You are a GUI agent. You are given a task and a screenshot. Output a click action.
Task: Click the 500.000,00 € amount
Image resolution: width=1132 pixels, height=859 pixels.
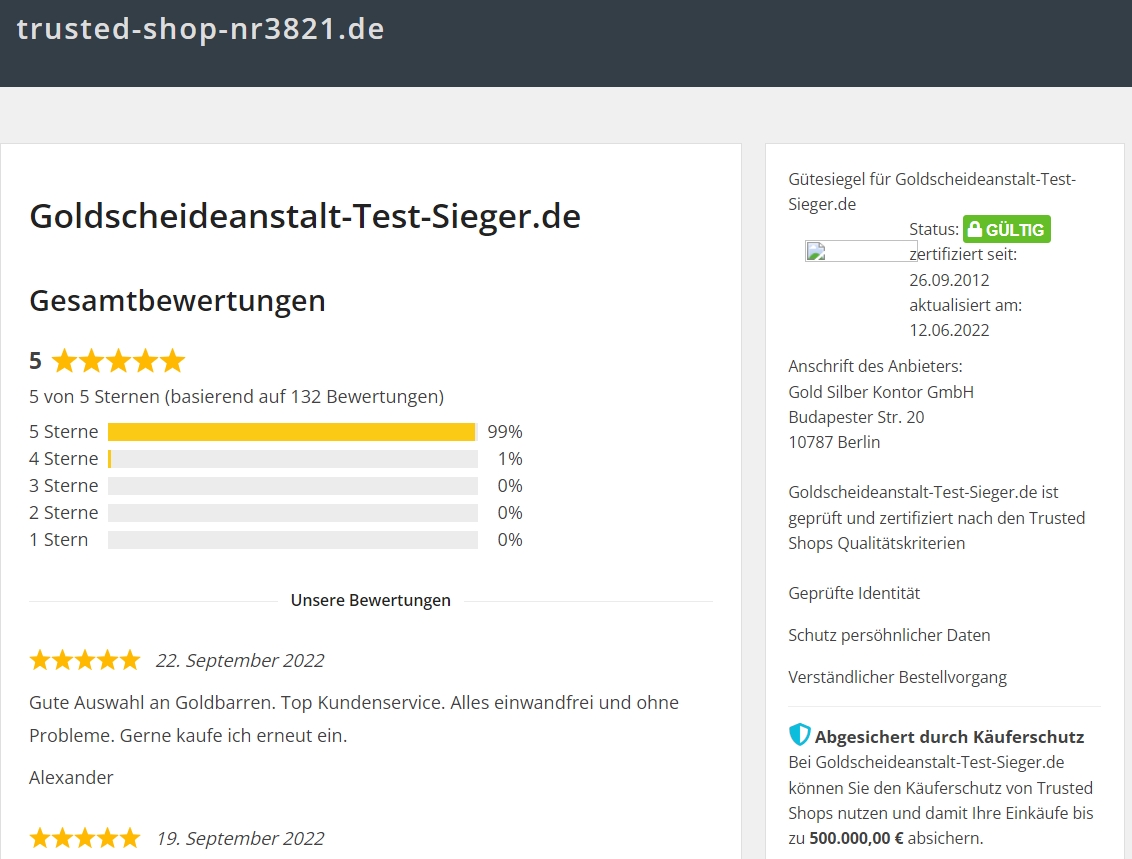click(856, 839)
